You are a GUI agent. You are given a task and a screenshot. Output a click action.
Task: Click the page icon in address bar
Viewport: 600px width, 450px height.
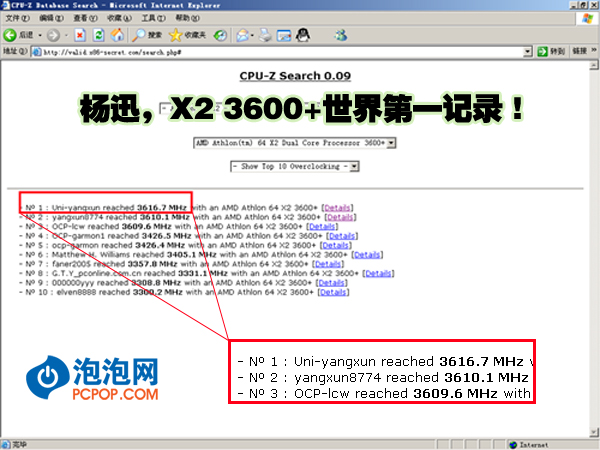(37, 52)
